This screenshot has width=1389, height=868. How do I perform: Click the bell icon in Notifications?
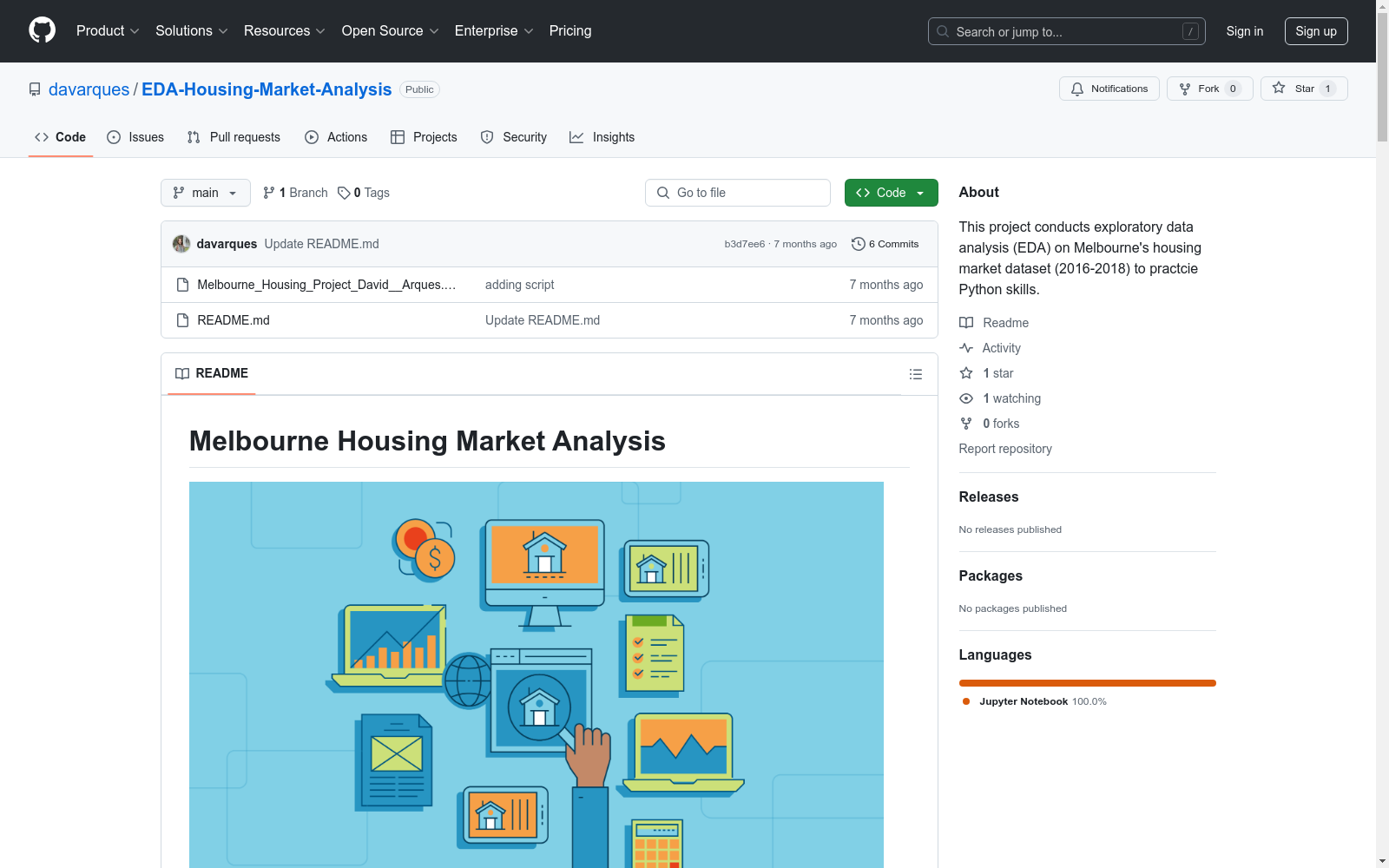1077,89
